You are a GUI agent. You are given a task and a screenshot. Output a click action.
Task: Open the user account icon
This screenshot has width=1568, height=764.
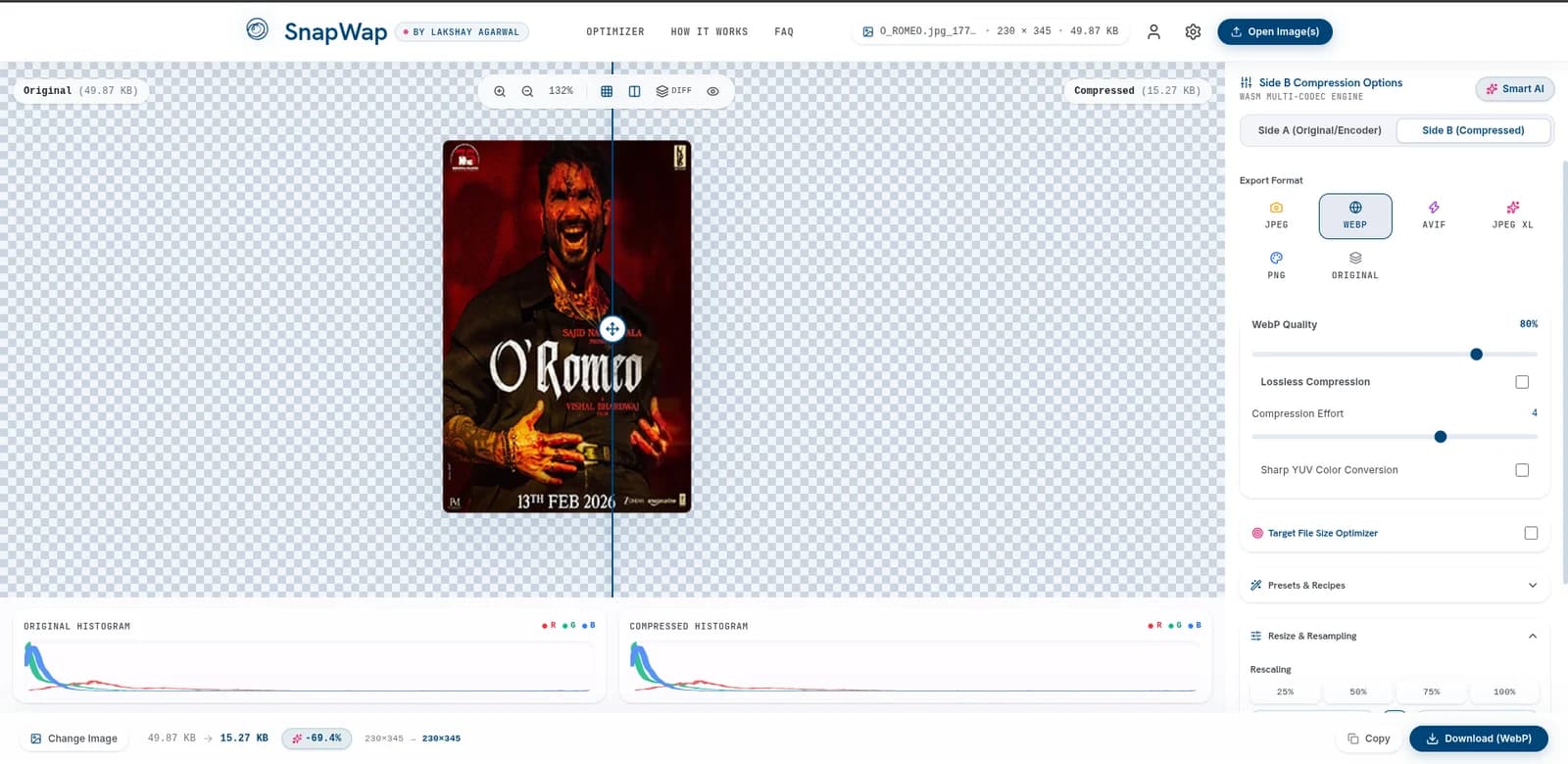tap(1153, 31)
